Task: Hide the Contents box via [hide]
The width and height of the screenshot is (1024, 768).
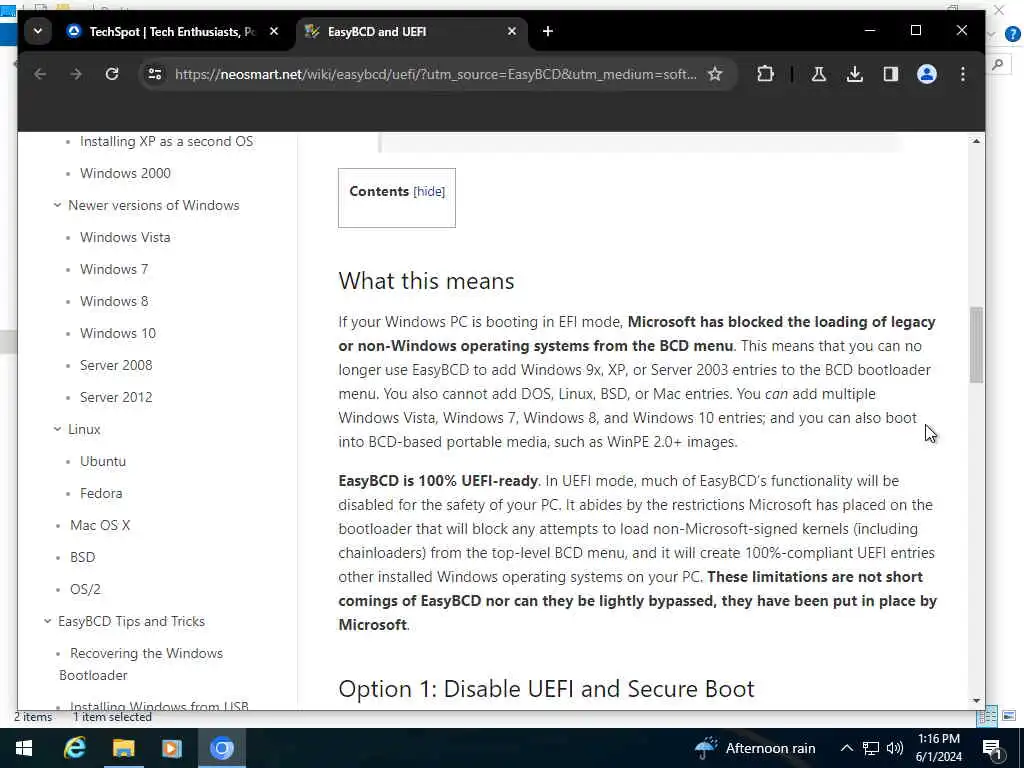Action: tap(429, 191)
